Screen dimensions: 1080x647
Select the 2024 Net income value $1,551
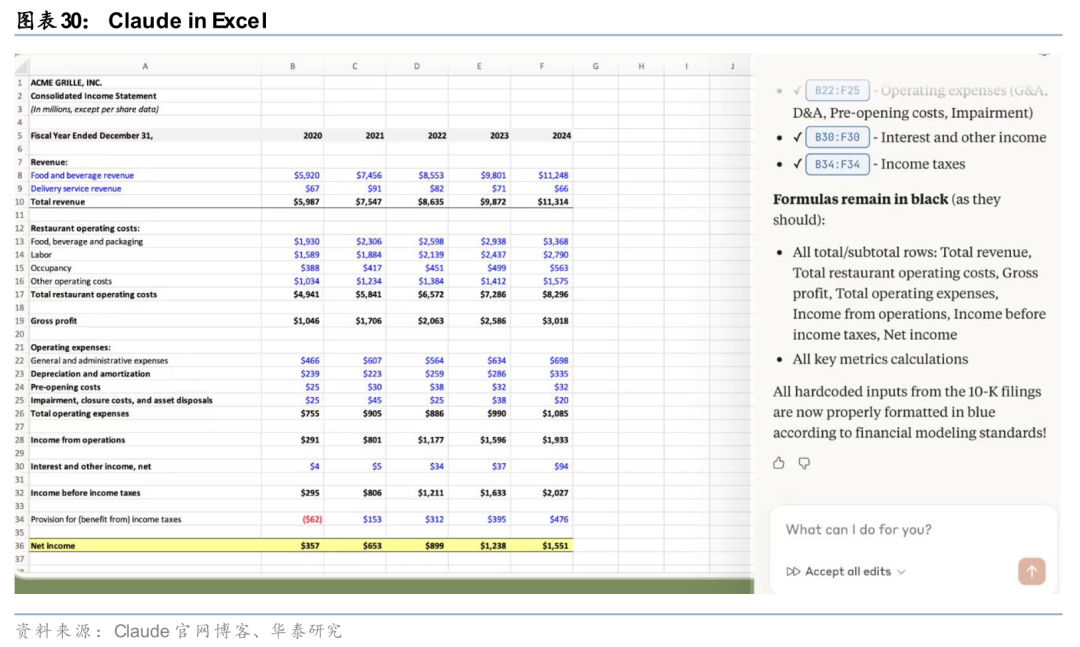(554, 546)
